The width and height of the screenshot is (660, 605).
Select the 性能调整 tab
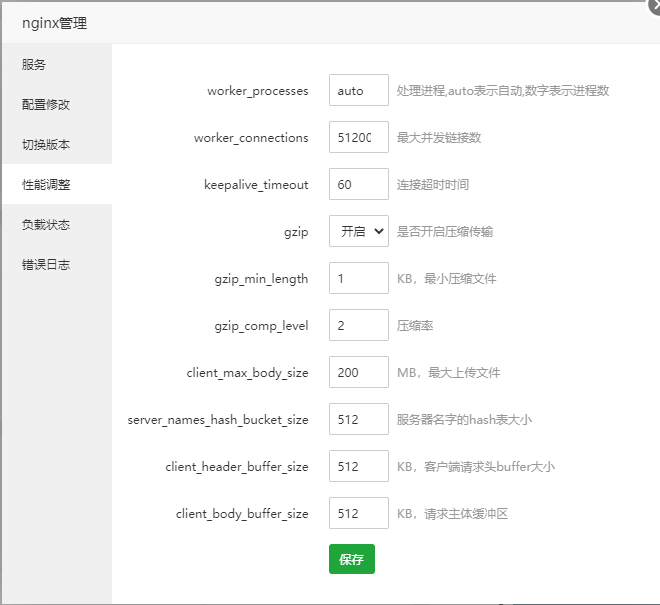click(x=57, y=184)
